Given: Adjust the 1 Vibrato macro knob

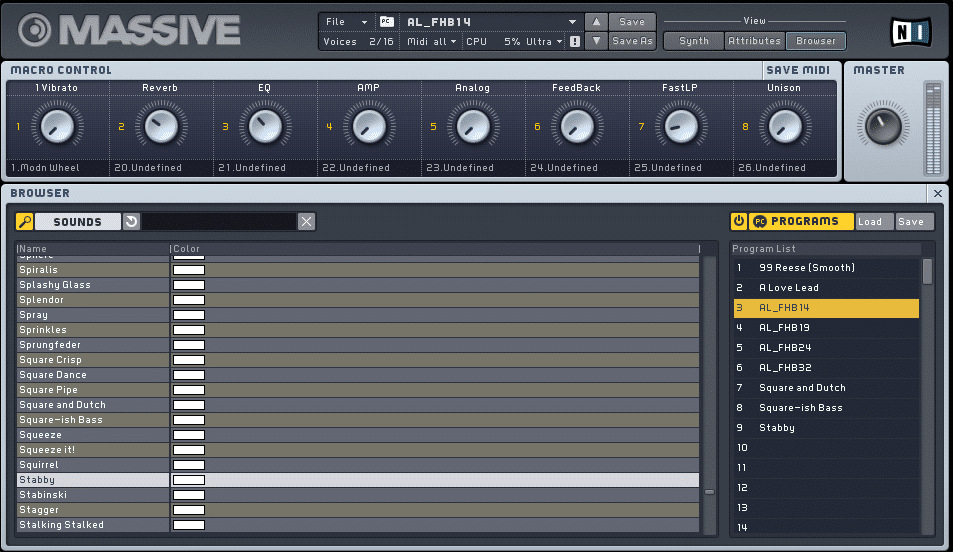Looking at the screenshot, I should point(57,126).
